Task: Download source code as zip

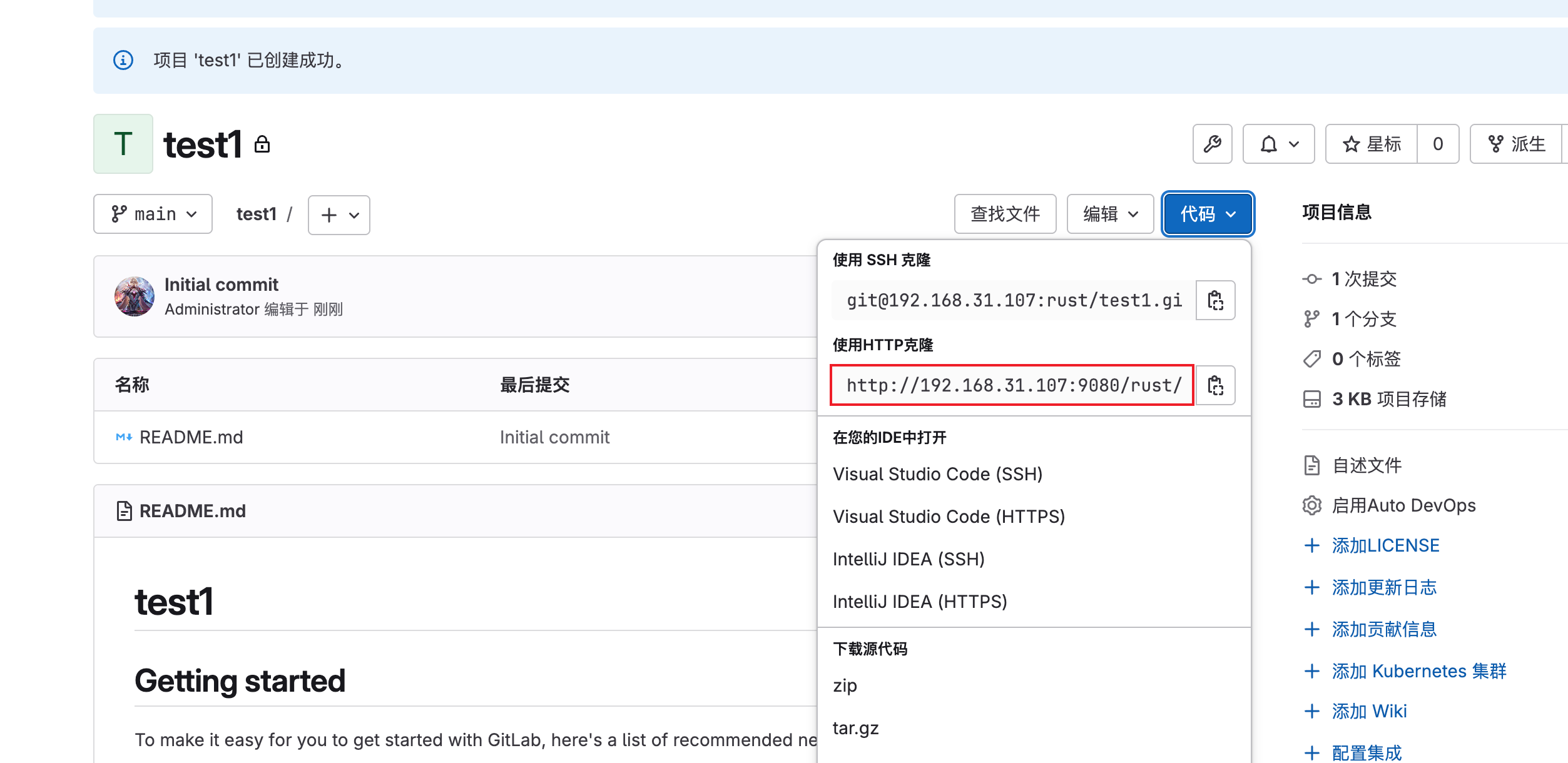Action: point(845,685)
